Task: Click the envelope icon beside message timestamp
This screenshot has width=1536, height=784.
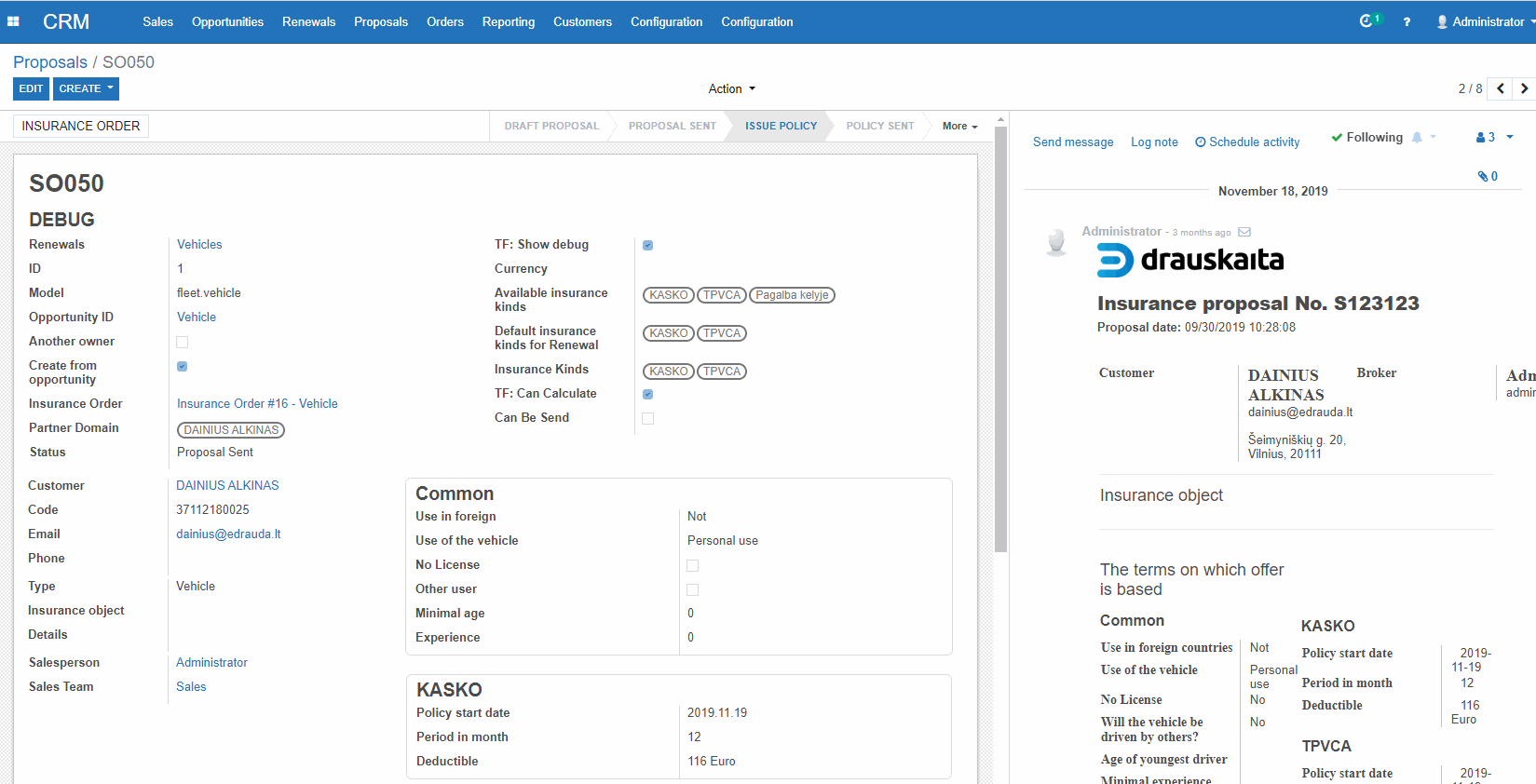Action: (x=1244, y=232)
